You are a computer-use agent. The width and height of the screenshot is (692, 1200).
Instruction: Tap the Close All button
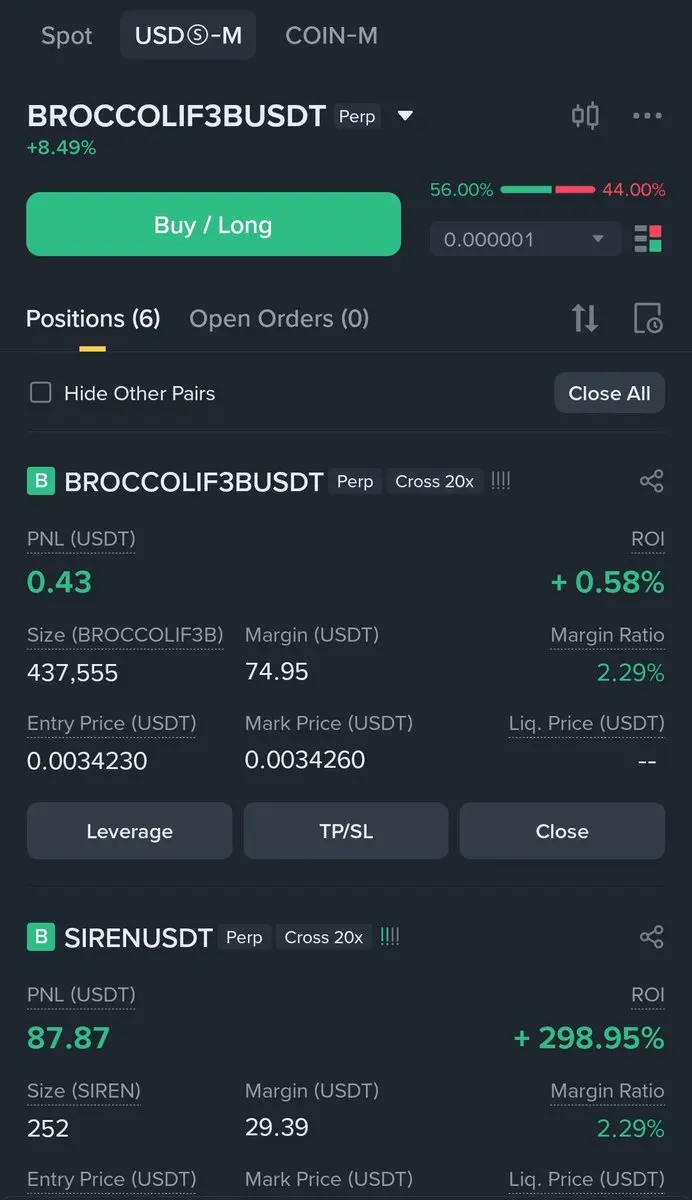(x=609, y=393)
